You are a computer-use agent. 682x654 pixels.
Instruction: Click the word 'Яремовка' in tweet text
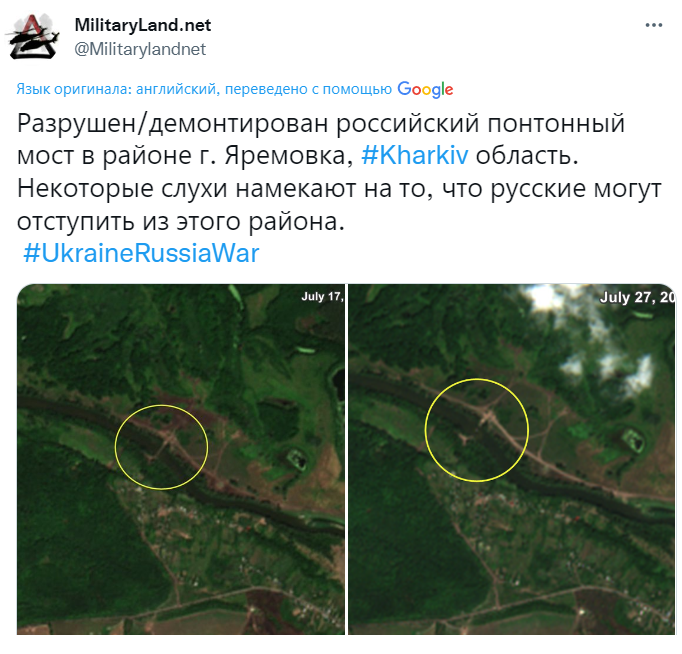[x=289, y=155]
